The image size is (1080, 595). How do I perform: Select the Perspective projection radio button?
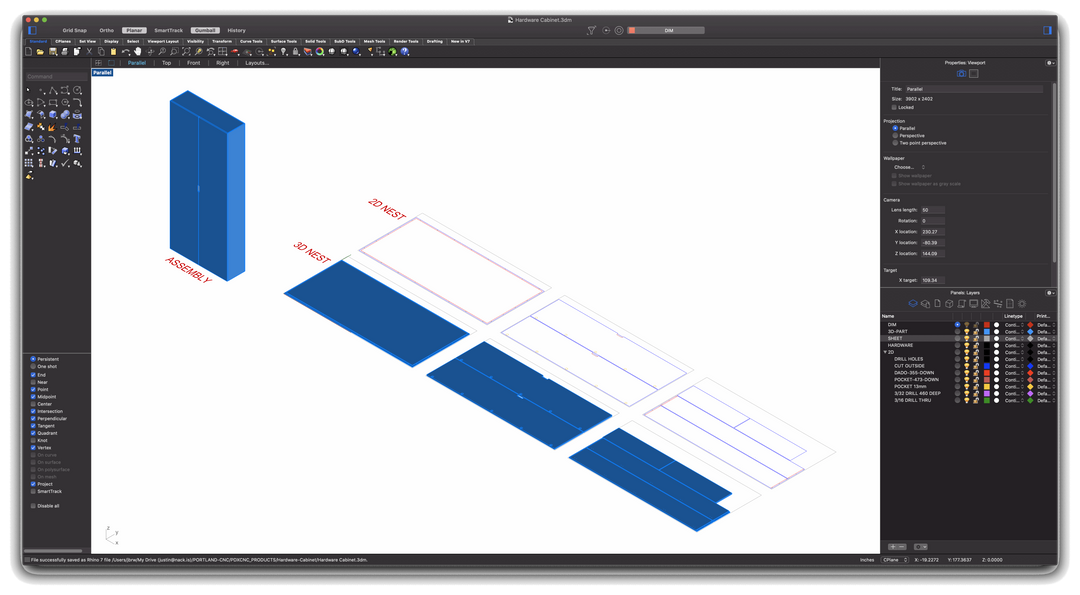click(895, 135)
